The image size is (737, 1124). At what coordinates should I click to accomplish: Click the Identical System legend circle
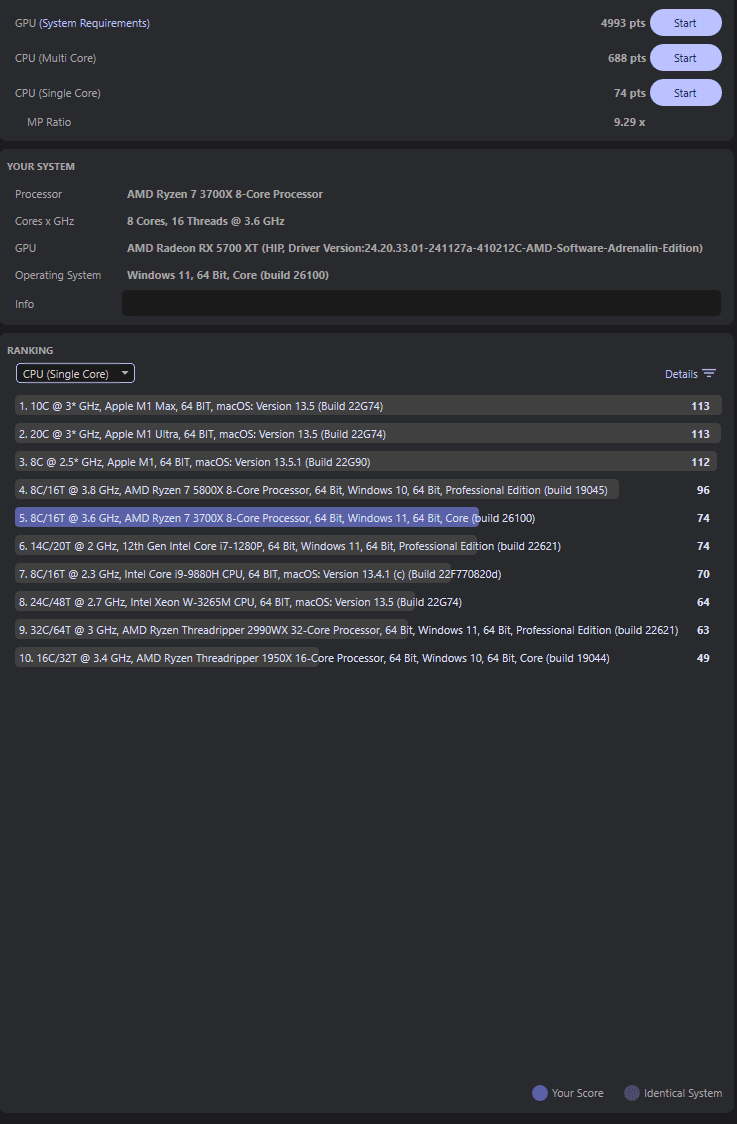click(x=632, y=1092)
